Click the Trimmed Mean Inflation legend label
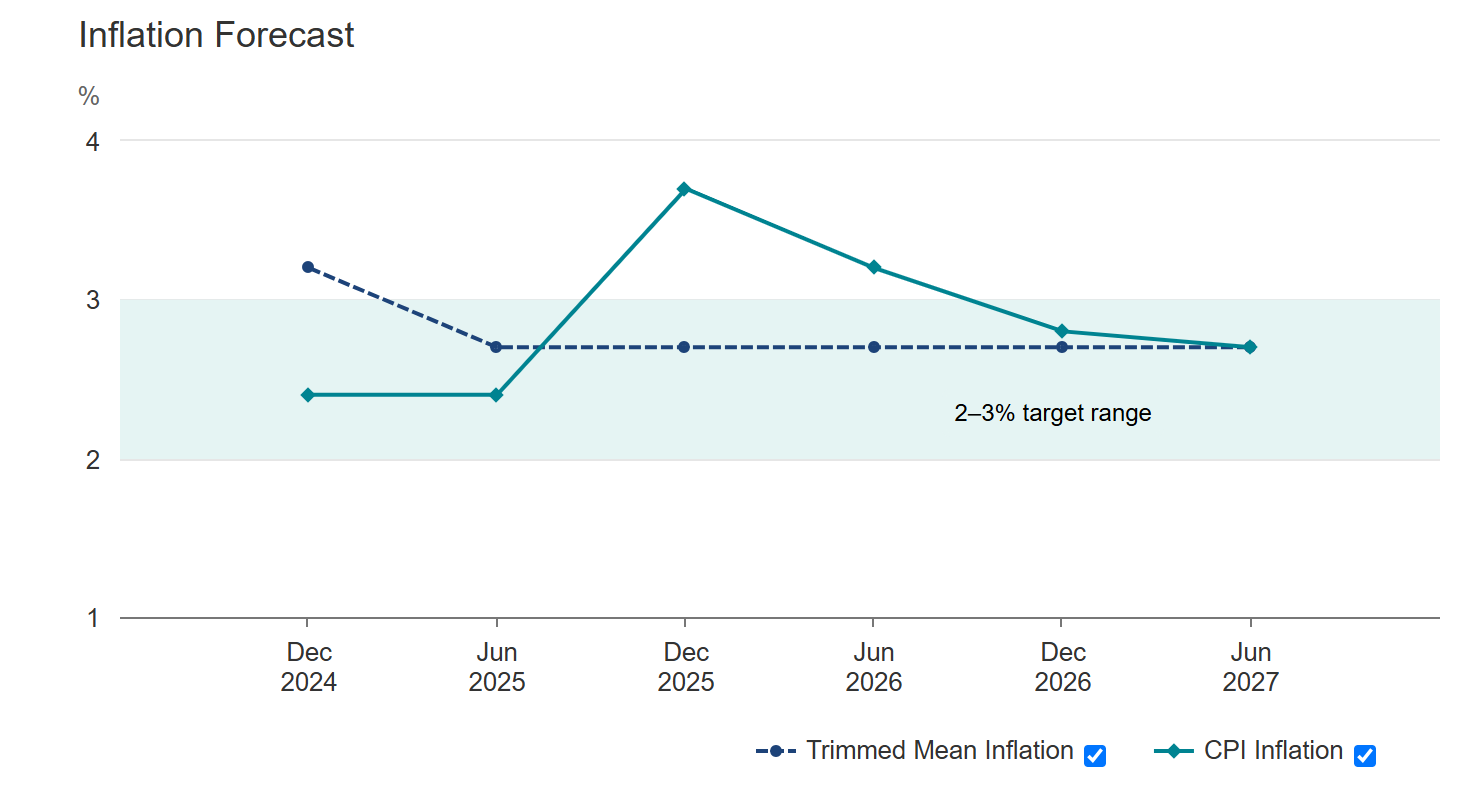 pos(939,751)
